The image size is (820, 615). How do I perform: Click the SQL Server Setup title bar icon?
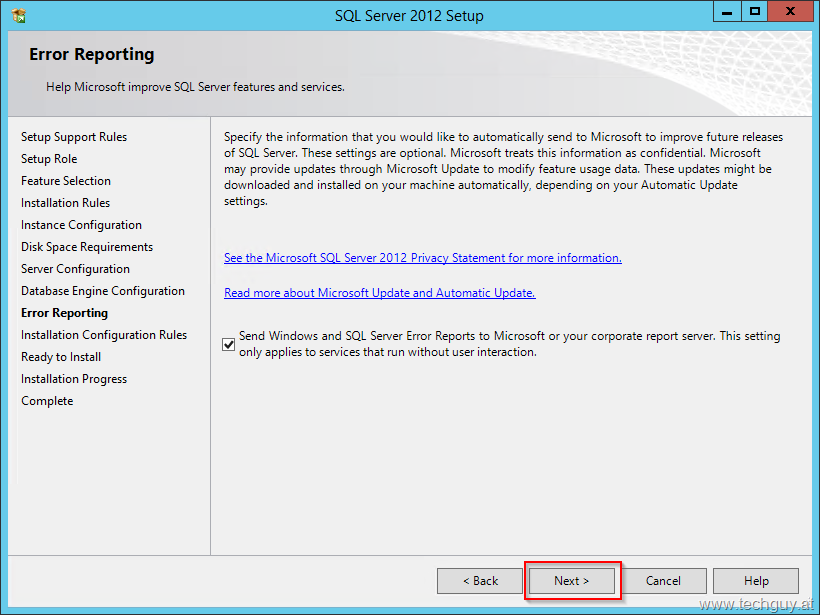19,16
